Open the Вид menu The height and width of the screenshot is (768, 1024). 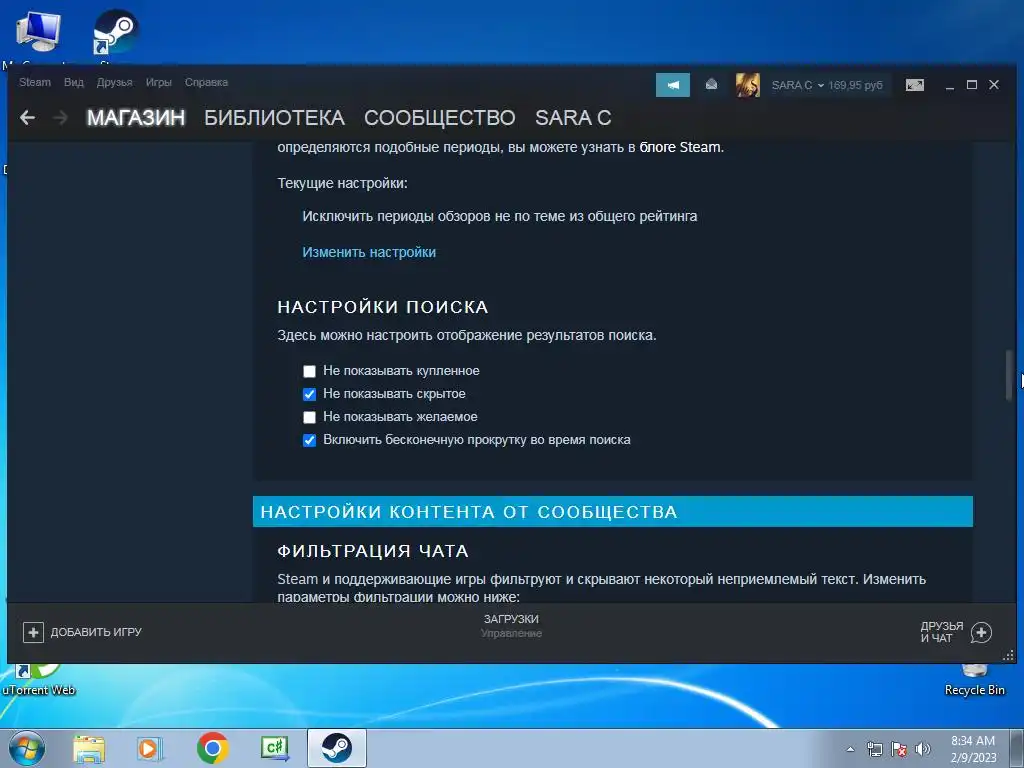coord(74,82)
